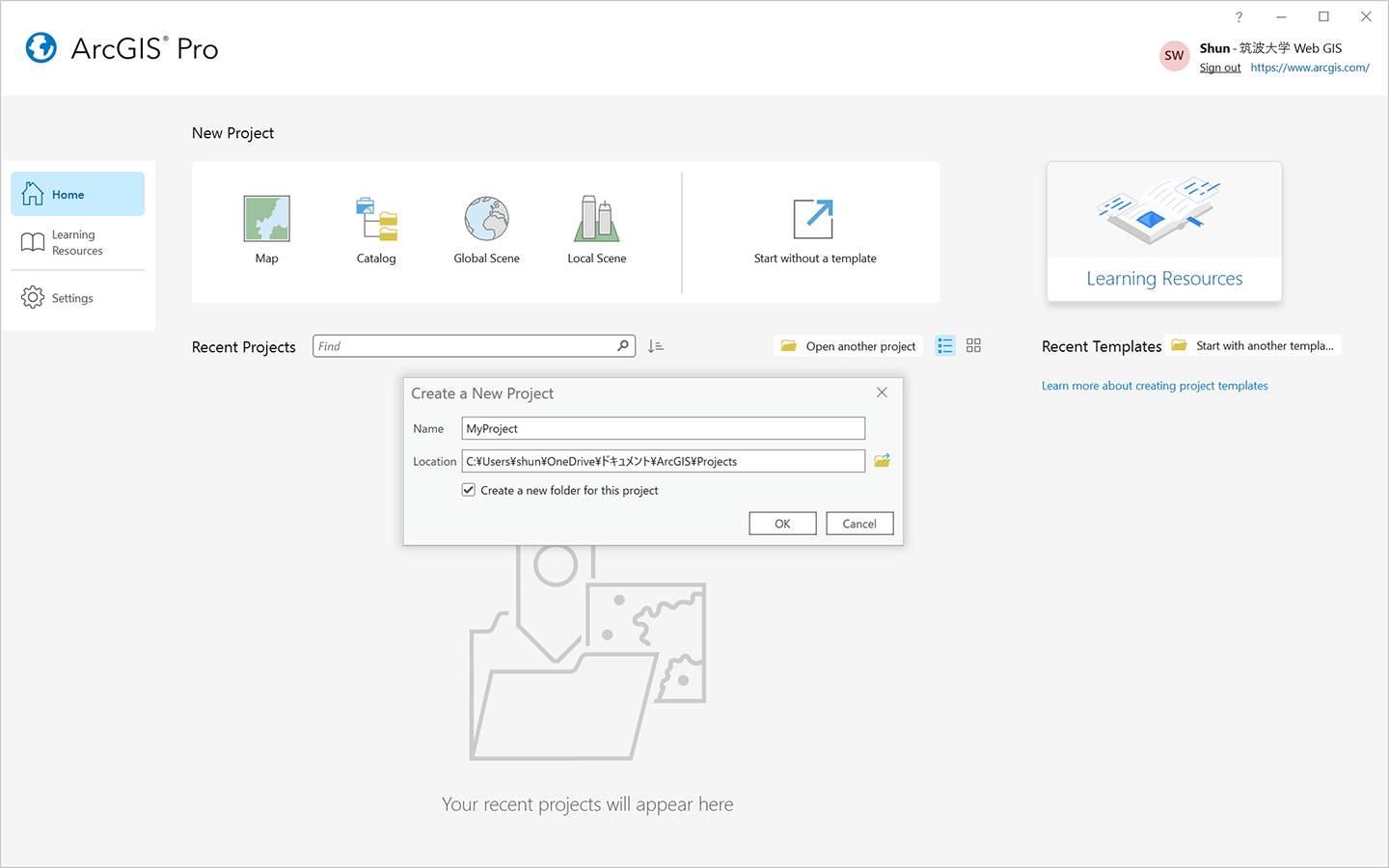The height and width of the screenshot is (868, 1389).
Task: Switch recent projects to list view
Action: click(x=945, y=345)
